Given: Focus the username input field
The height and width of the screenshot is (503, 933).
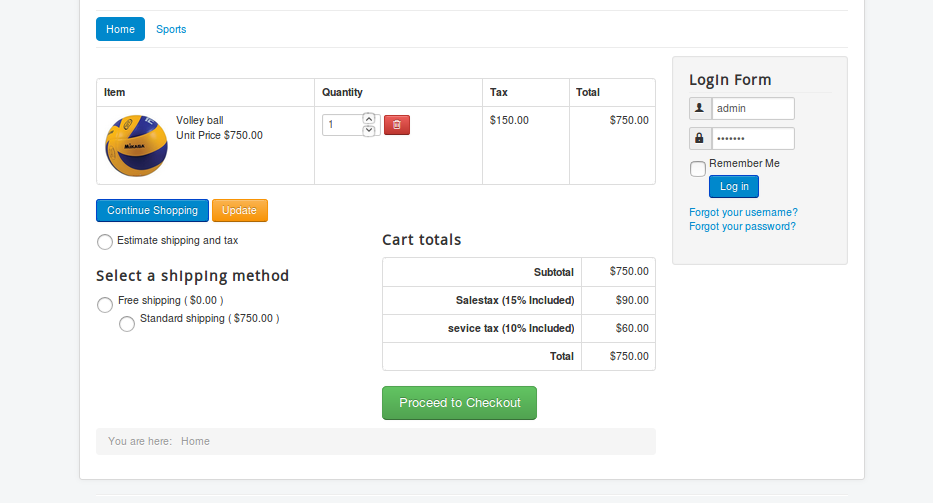Looking at the screenshot, I should pyautogui.click(x=752, y=108).
